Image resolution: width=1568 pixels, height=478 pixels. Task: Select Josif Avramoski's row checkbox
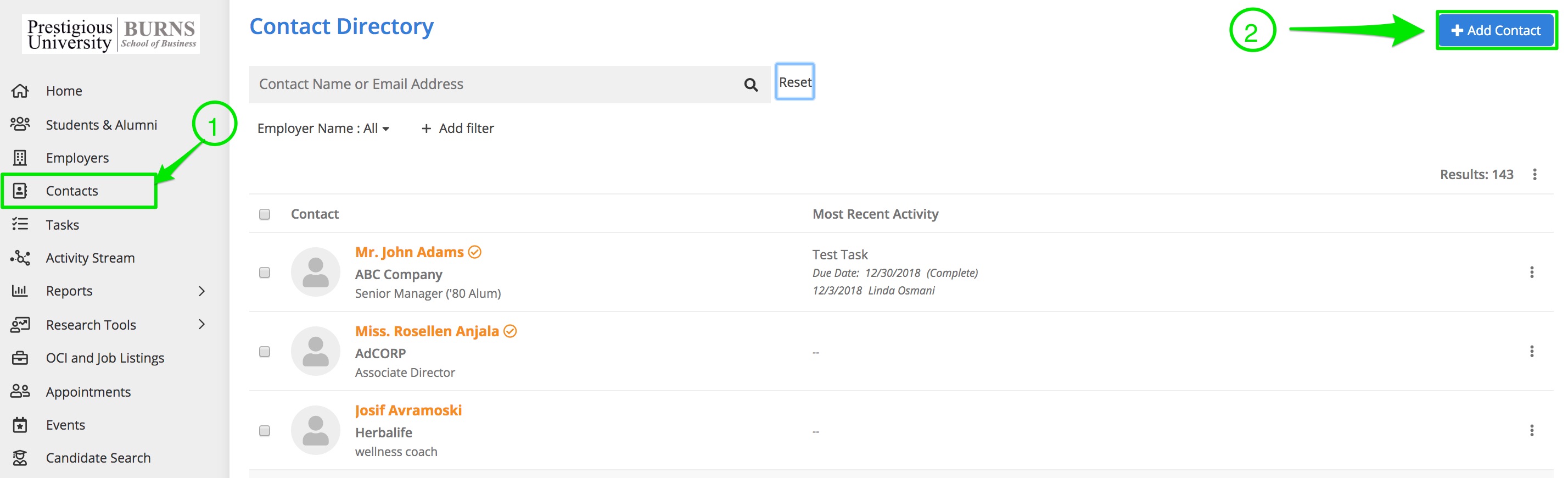[x=264, y=431]
